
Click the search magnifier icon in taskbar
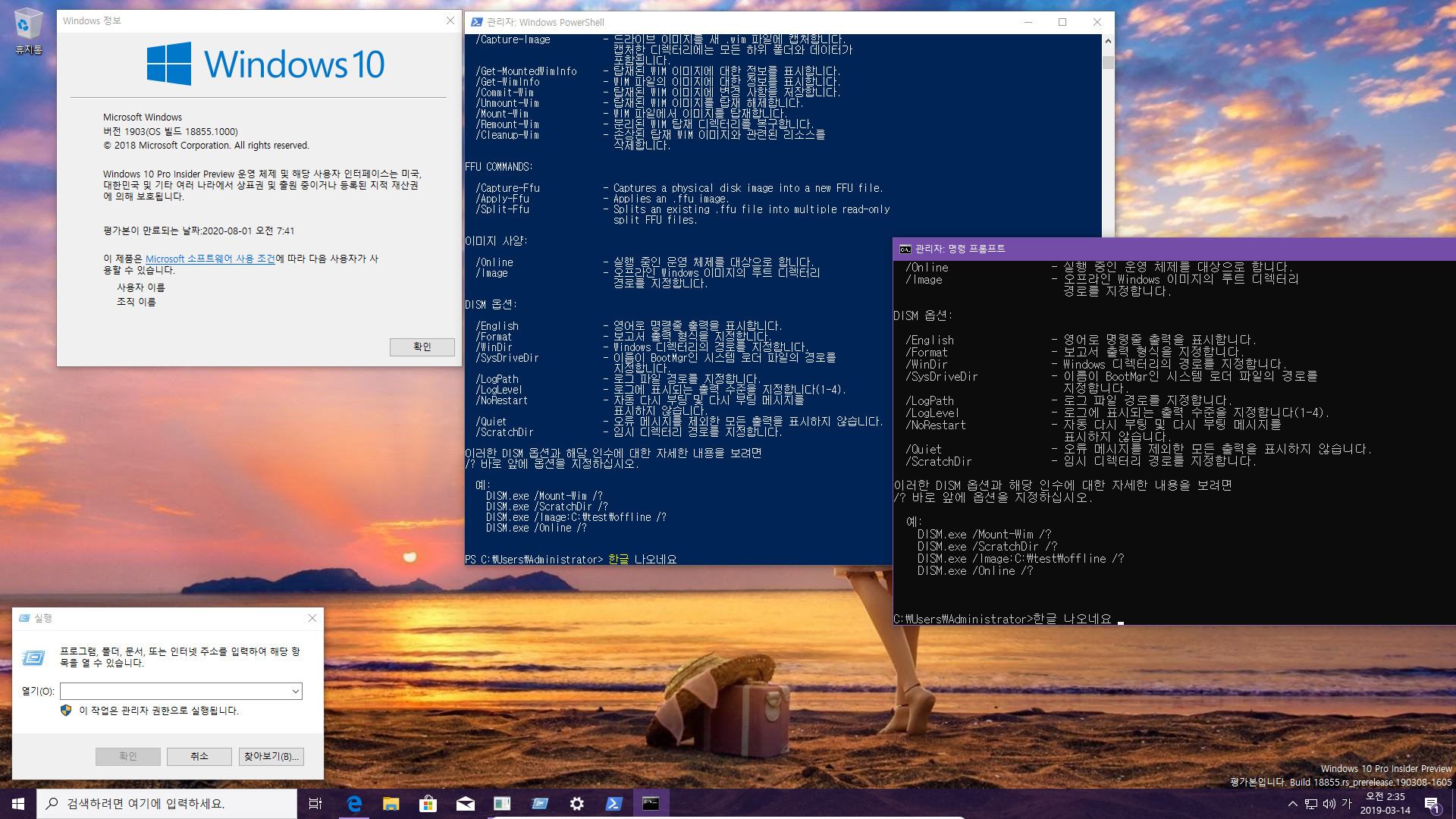[x=52, y=804]
